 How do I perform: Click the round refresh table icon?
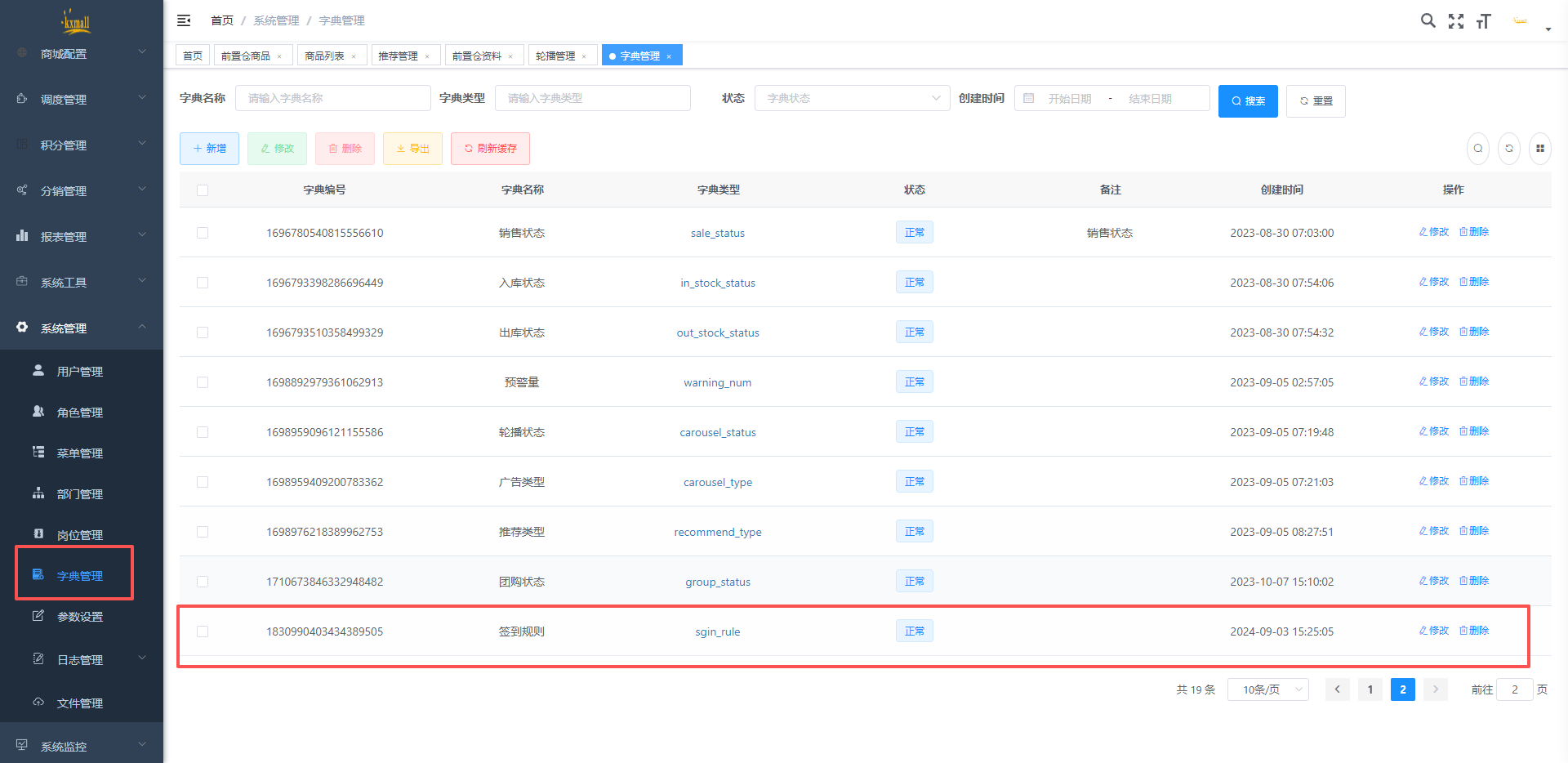[x=1508, y=149]
